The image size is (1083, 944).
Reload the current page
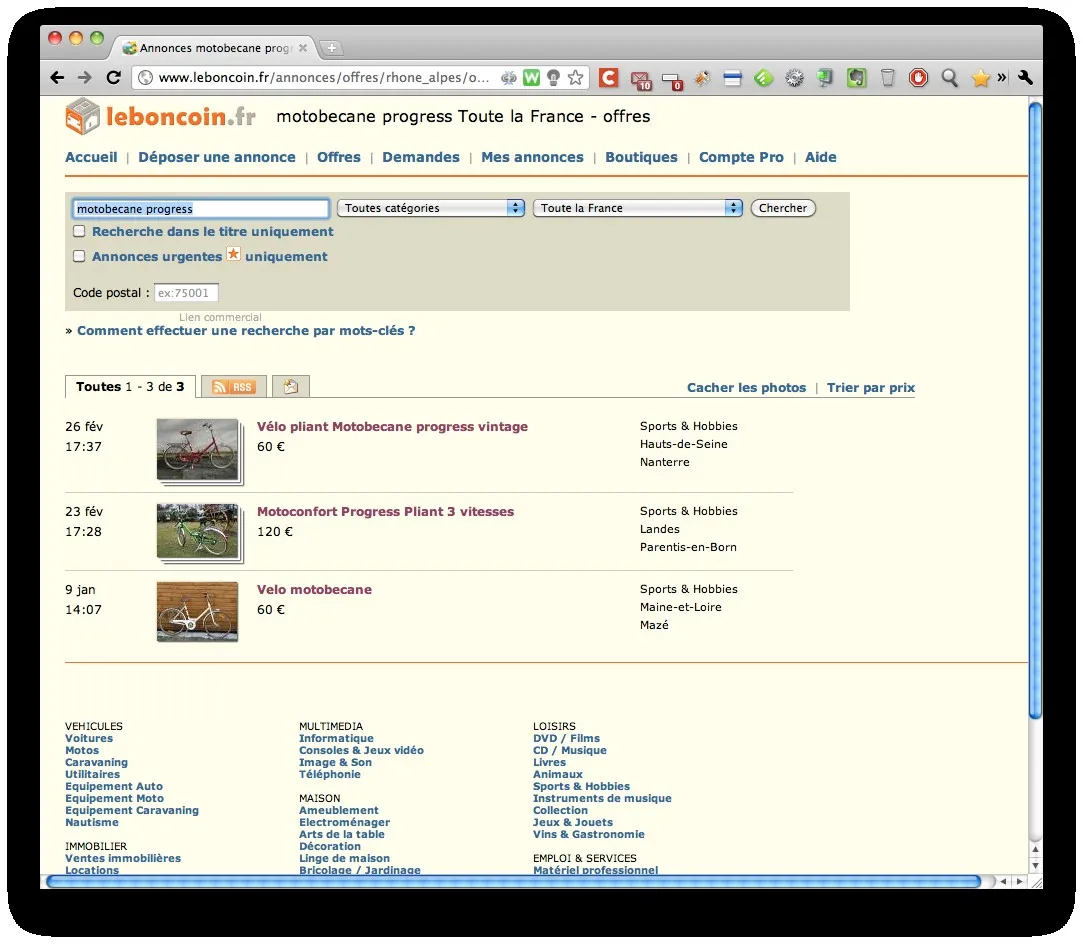[113, 77]
